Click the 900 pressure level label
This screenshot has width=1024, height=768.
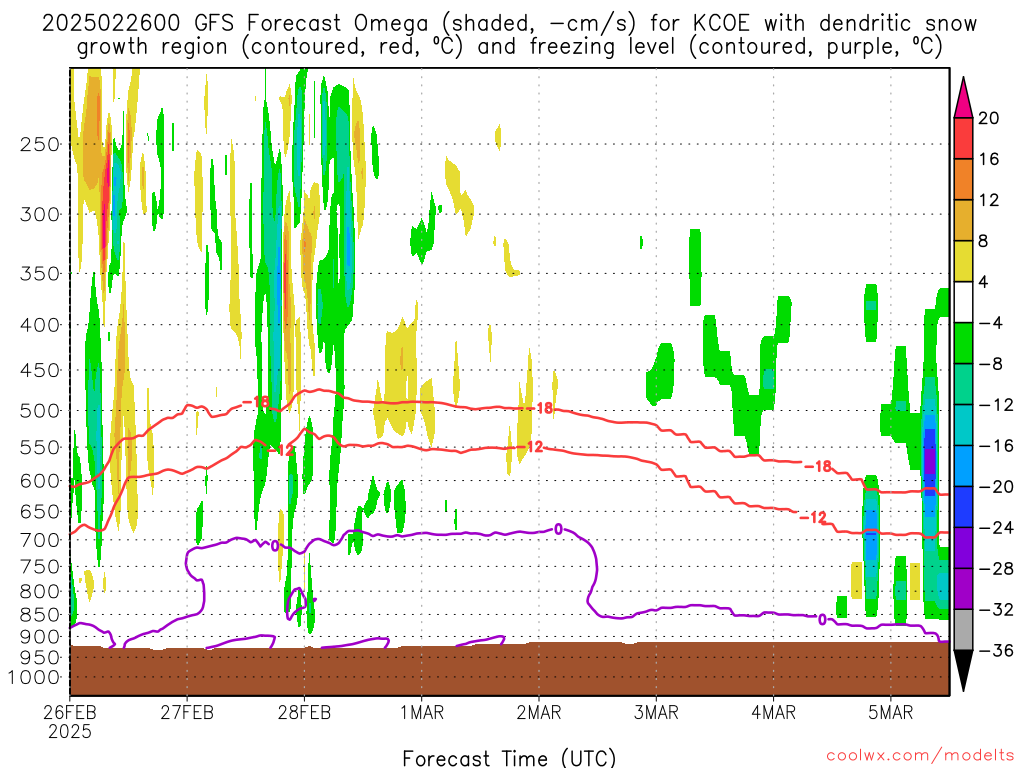pos(40,636)
